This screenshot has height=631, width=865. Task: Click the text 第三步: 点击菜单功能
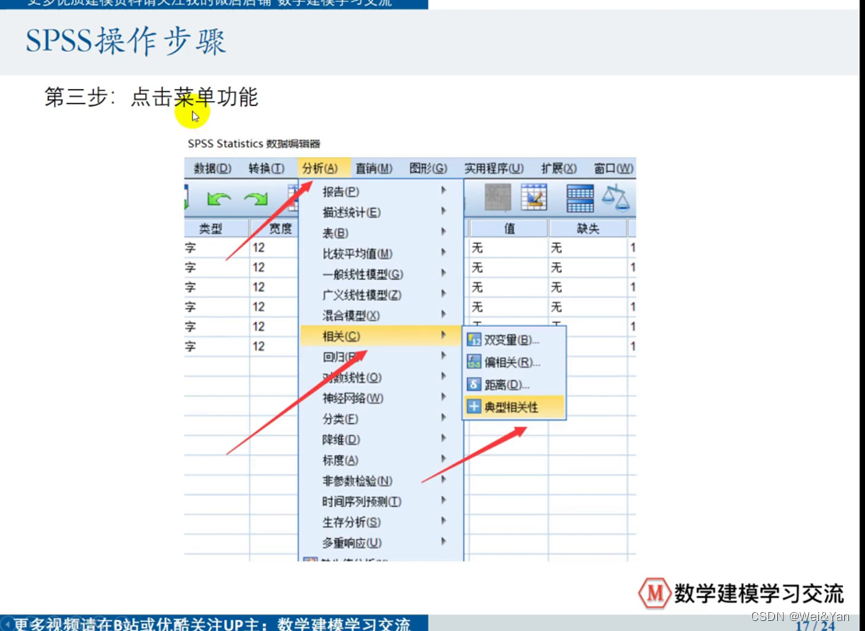151,97
